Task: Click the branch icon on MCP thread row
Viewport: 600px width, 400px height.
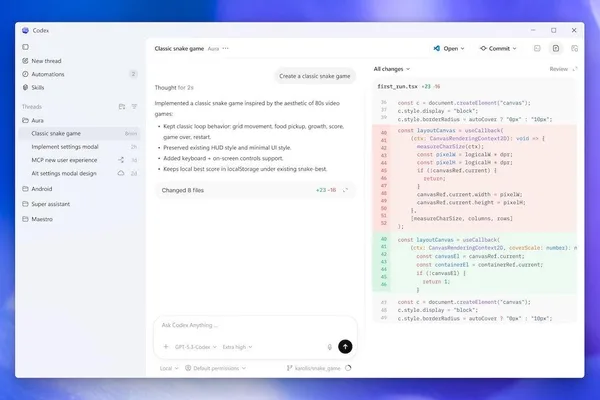Action: pyautogui.click(x=121, y=160)
